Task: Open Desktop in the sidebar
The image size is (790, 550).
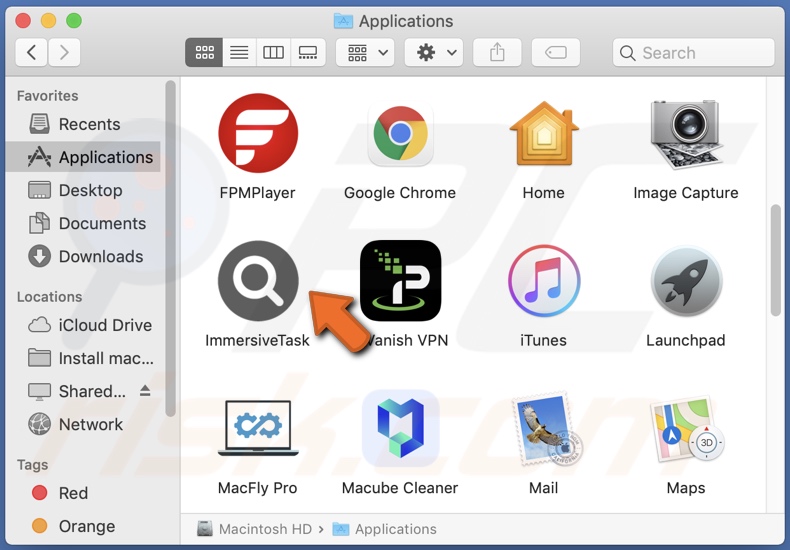Action: [83, 190]
